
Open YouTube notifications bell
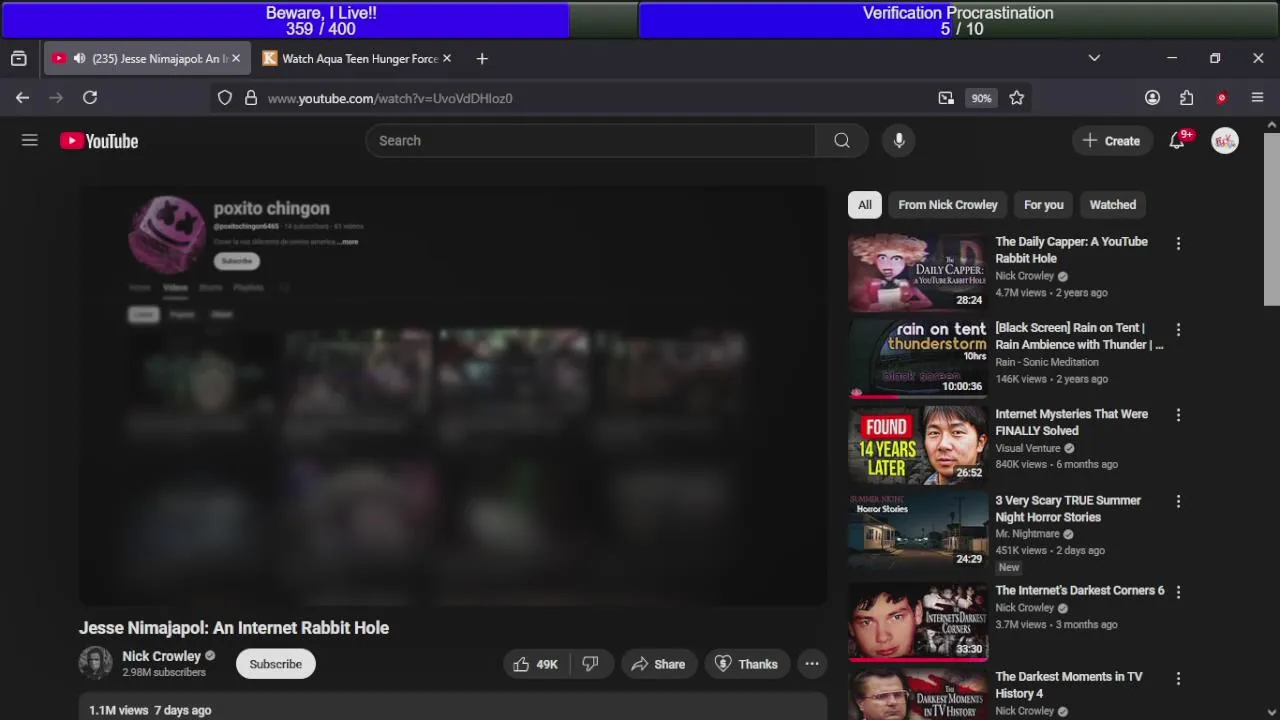[1177, 141]
